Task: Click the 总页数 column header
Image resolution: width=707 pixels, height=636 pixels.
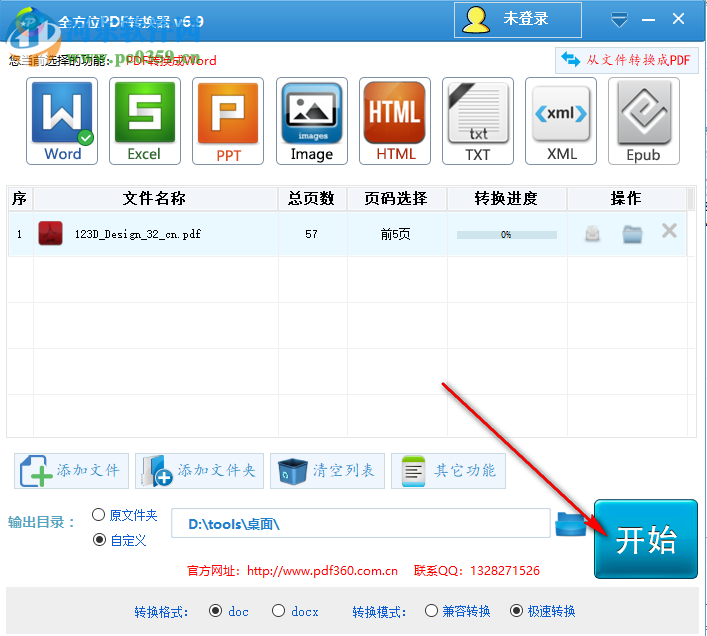Action: tap(312, 198)
